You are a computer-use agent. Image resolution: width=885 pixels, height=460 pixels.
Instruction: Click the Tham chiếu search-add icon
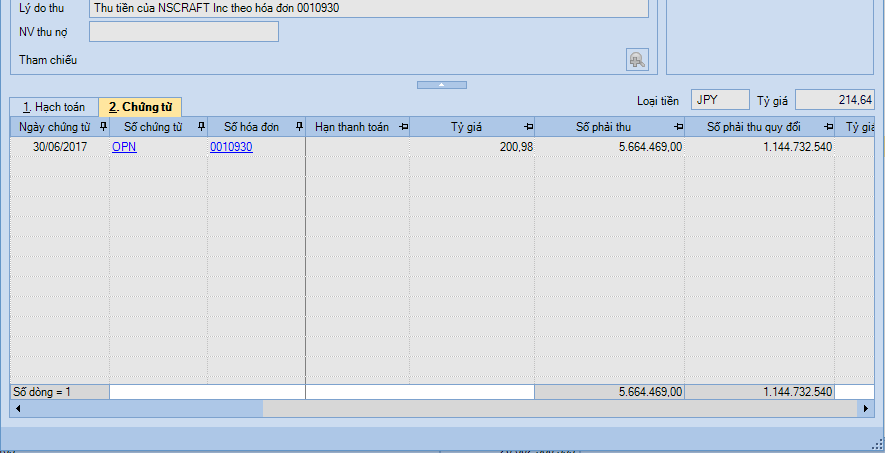coord(637,60)
